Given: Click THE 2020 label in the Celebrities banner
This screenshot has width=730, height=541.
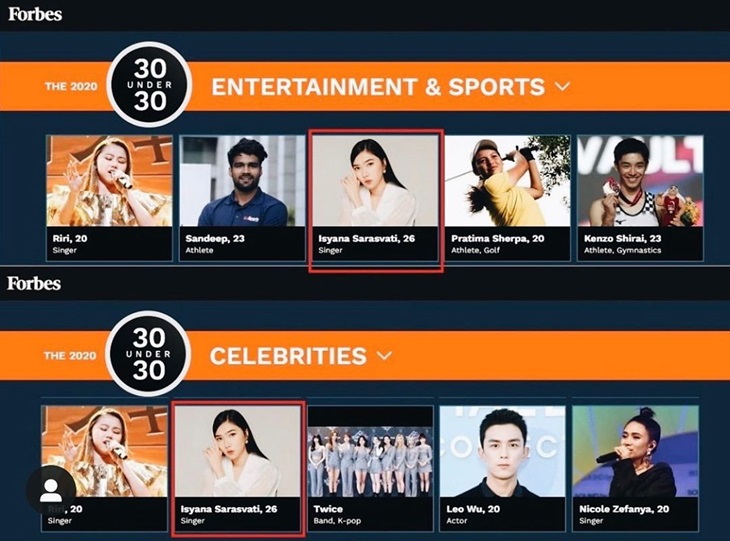Looking at the screenshot, I should coord(70,356).
